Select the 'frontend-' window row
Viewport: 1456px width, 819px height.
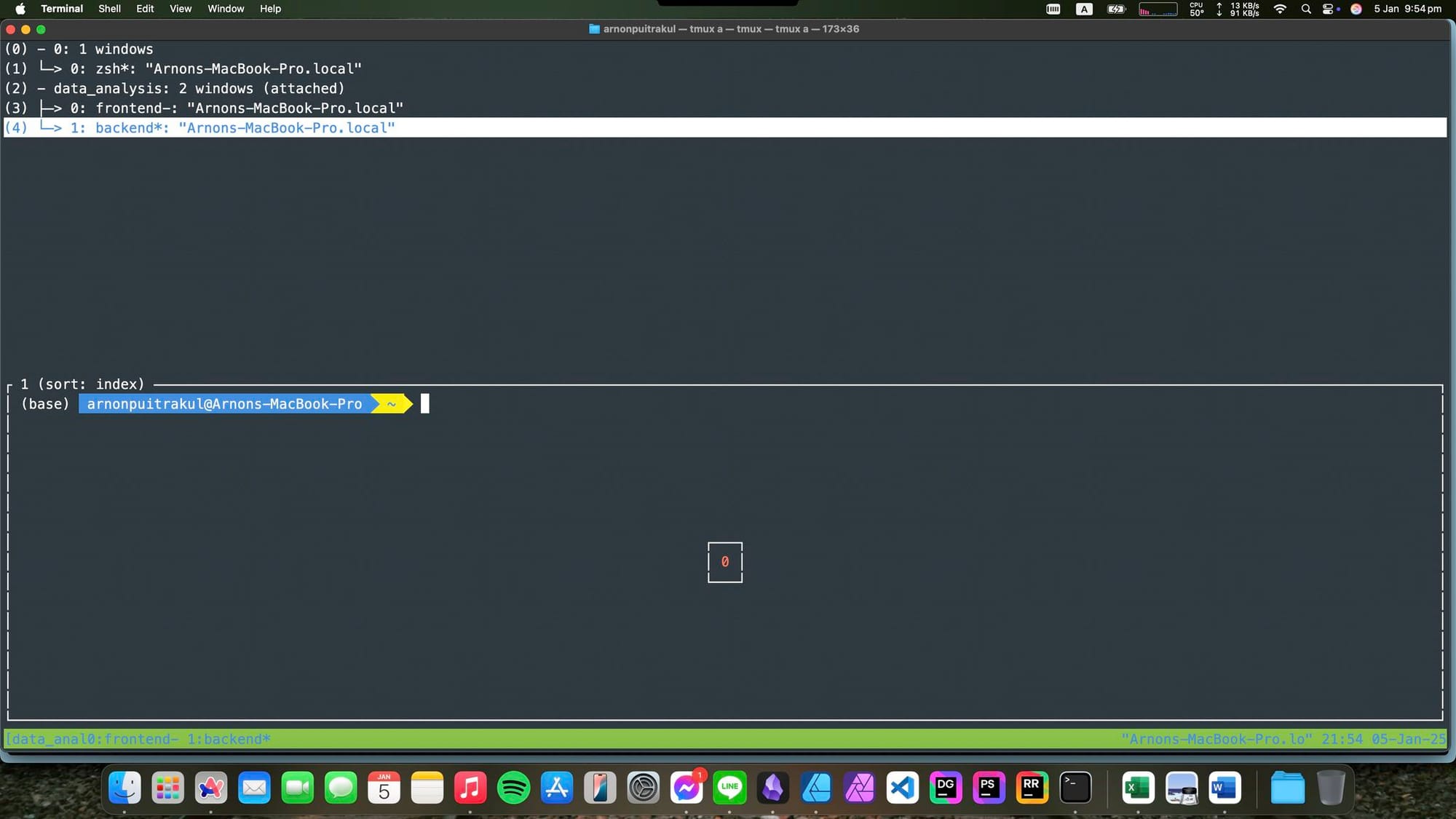coord(724,108)
